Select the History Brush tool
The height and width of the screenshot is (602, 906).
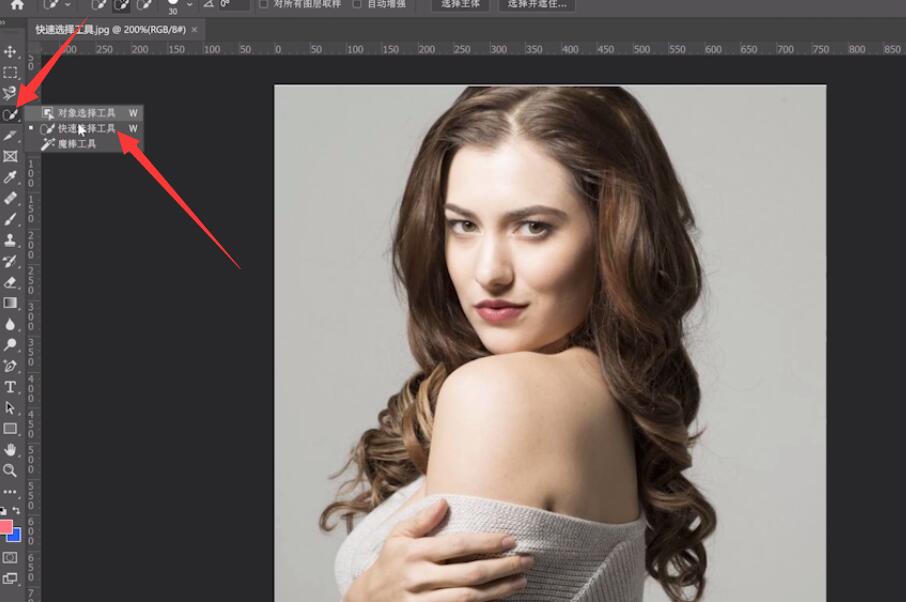pos(10,261)
